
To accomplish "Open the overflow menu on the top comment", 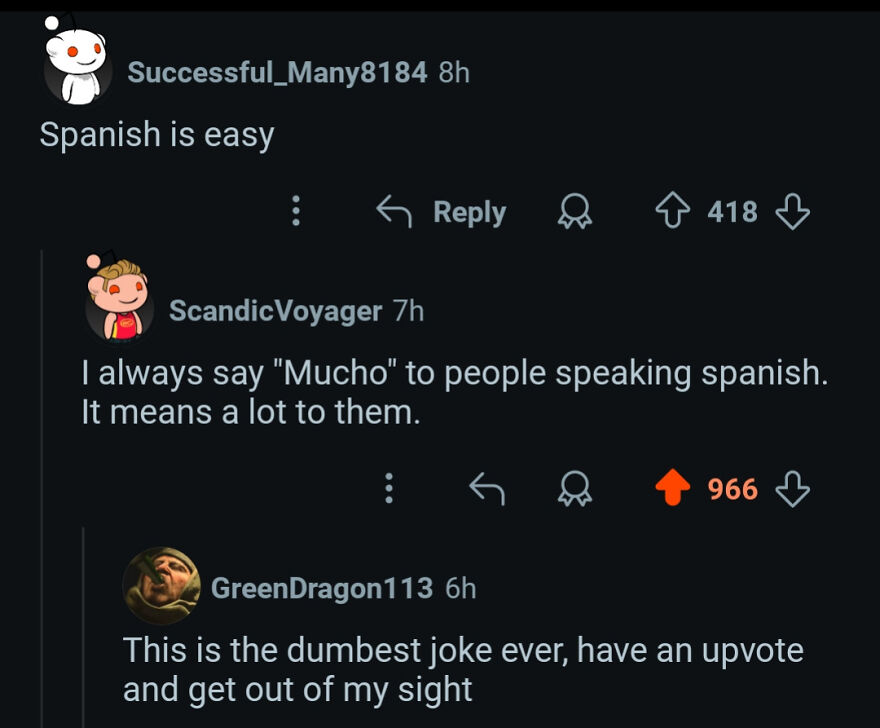I will [295, 211].
